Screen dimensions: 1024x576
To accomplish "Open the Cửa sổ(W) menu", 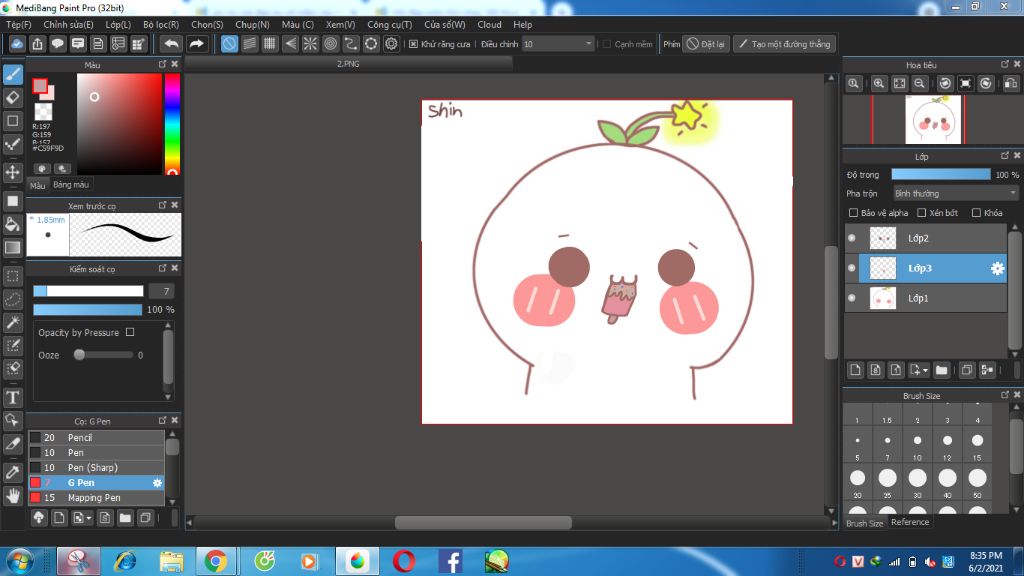I will coord(445,25).
